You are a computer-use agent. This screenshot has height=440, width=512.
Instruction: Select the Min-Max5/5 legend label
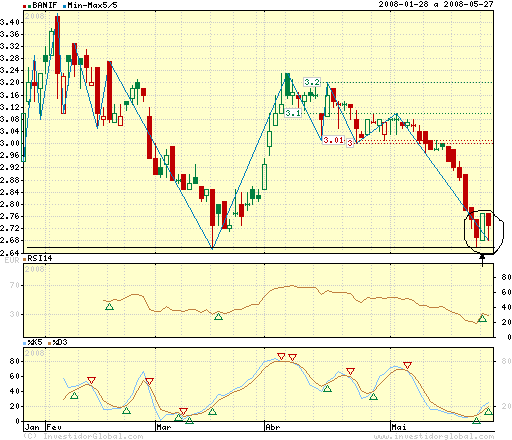click(92, 5)
